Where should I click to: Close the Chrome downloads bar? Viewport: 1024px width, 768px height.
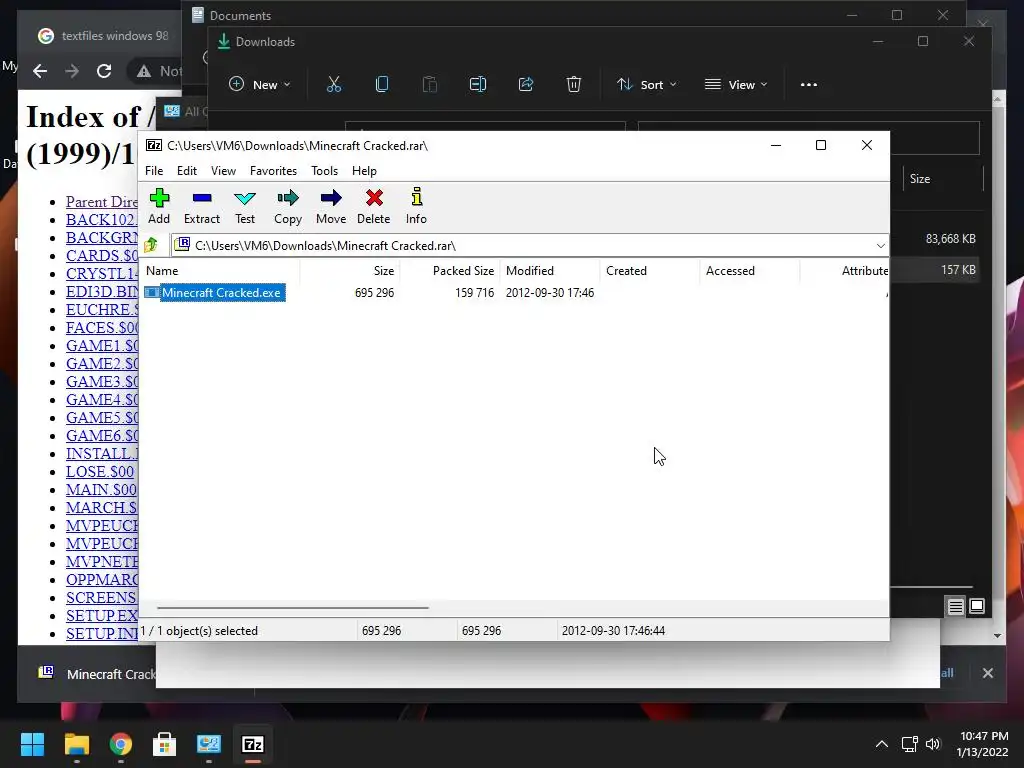(987, 673)
